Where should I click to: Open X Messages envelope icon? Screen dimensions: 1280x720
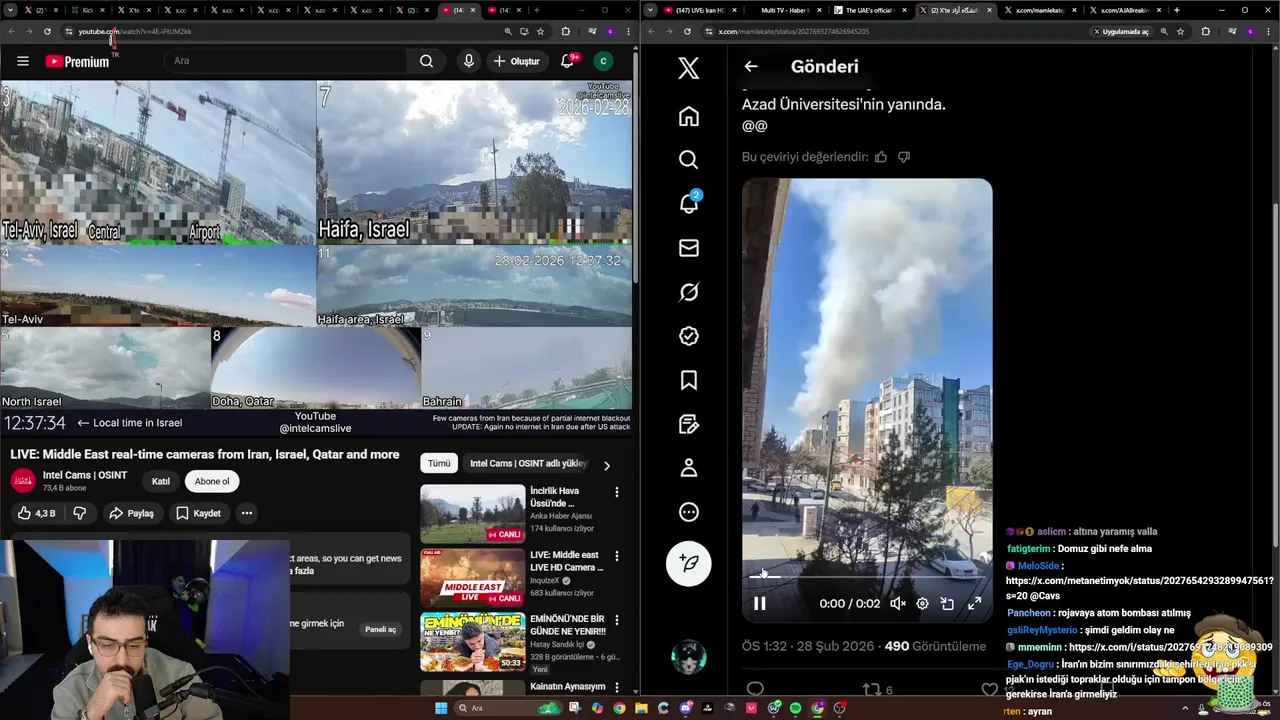point(688,248)
